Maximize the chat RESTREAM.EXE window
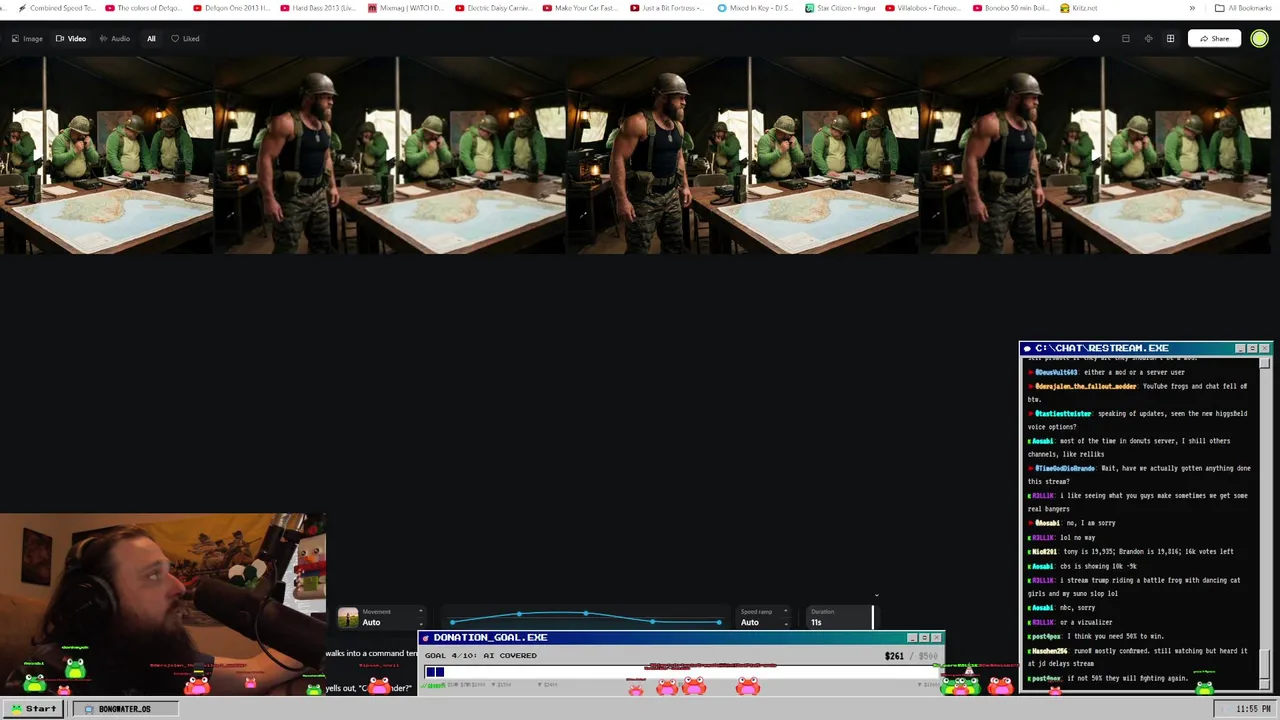The width and height of the screenshot is (1280, 720). 1252,348
